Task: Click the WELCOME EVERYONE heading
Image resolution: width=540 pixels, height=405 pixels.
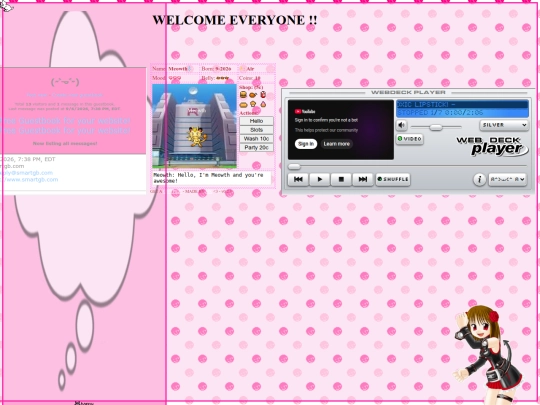Action: coord(235,20)
